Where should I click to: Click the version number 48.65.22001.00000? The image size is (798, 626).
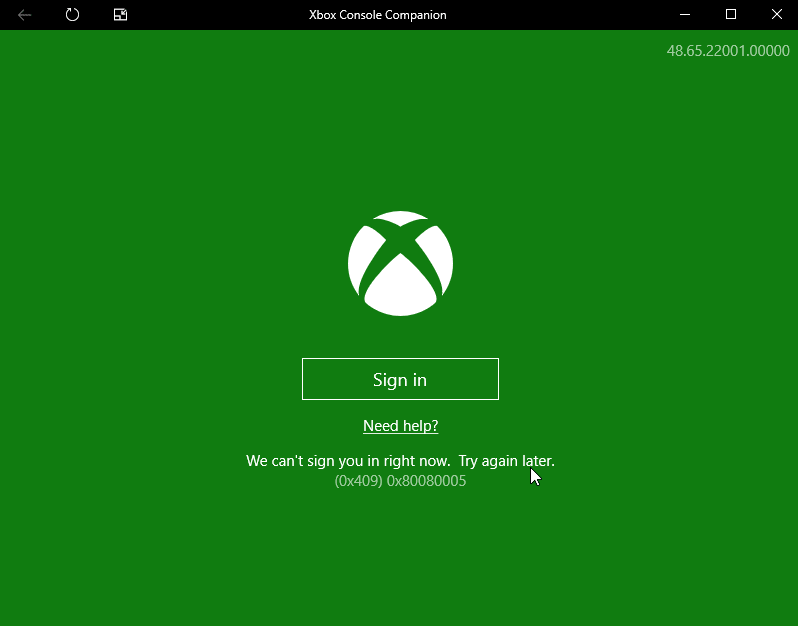(728, 51)
